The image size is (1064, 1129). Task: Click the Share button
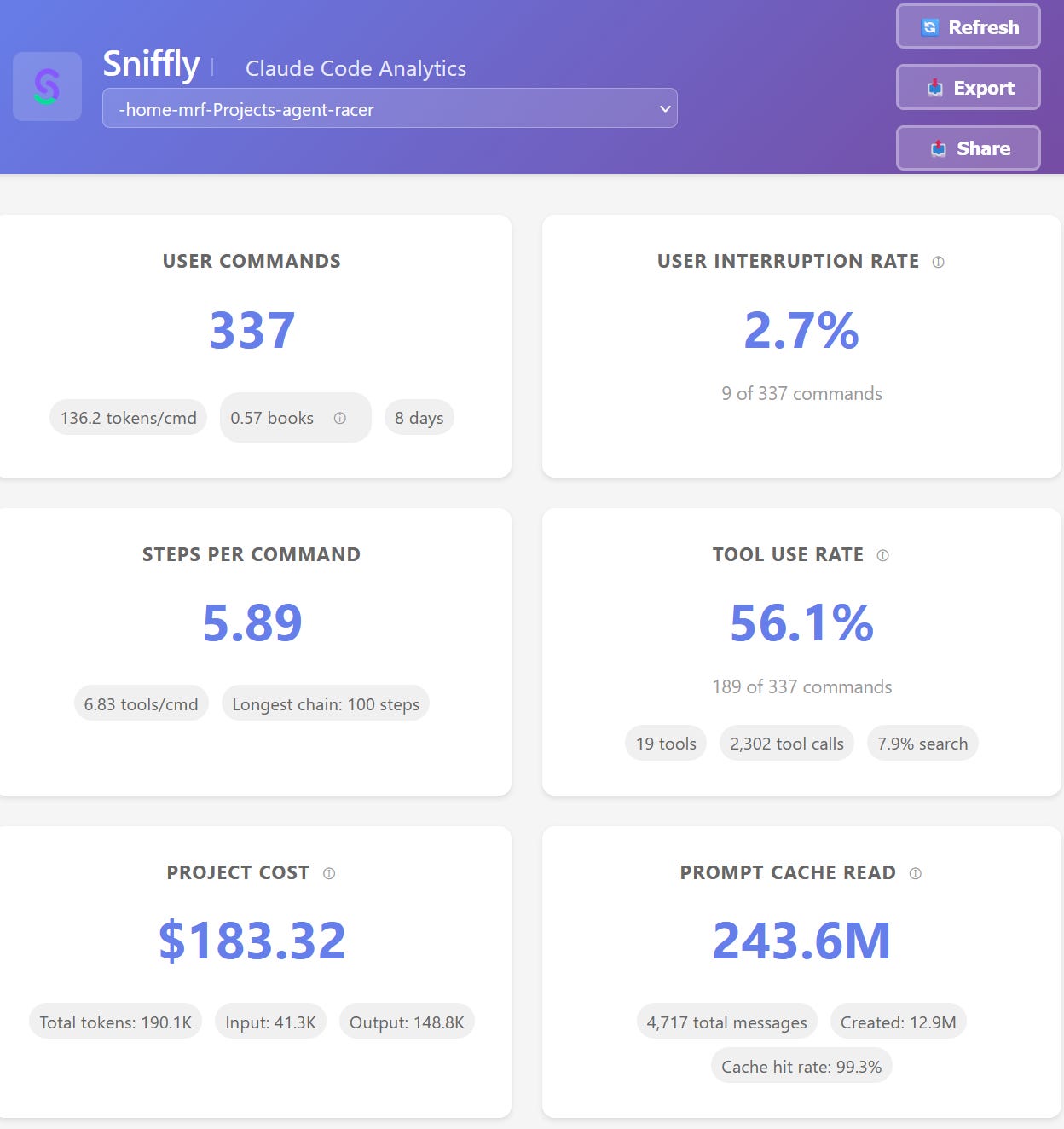coord(969,148)
